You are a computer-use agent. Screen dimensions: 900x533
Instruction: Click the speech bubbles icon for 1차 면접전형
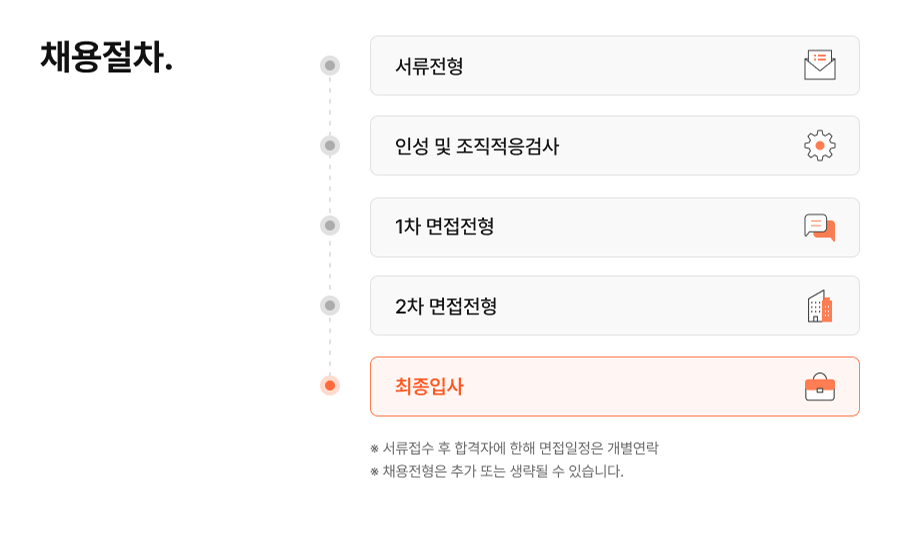[819, 227]
